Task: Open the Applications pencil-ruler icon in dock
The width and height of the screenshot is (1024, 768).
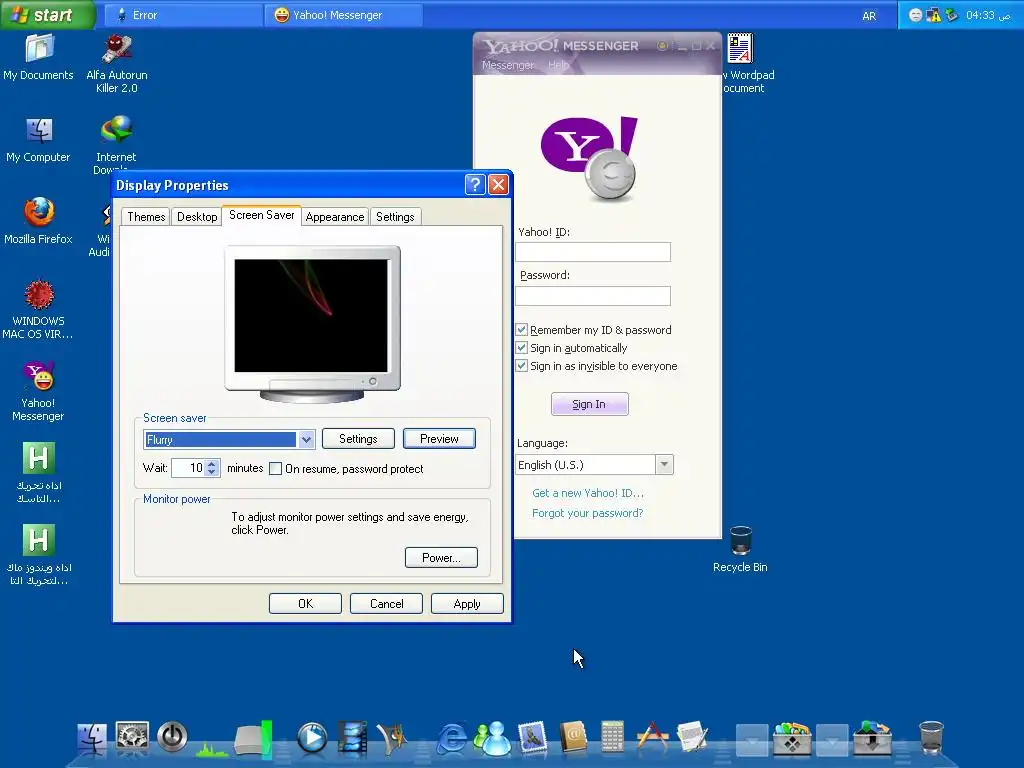Action: pyautogui.click(x=652, y=737)
